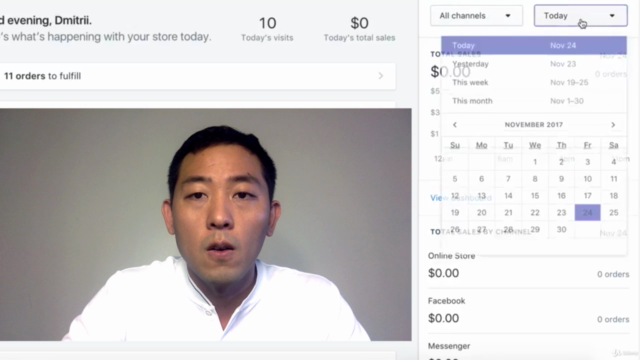Pick November 25 in the calendar
Screen dimensions: 640x360
(x=613, y=213)
